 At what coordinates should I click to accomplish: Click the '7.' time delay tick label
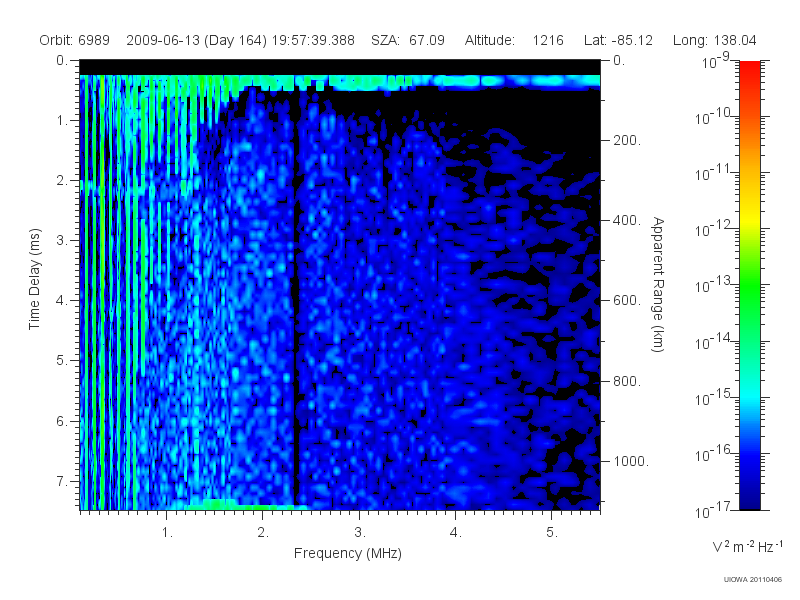62,481
